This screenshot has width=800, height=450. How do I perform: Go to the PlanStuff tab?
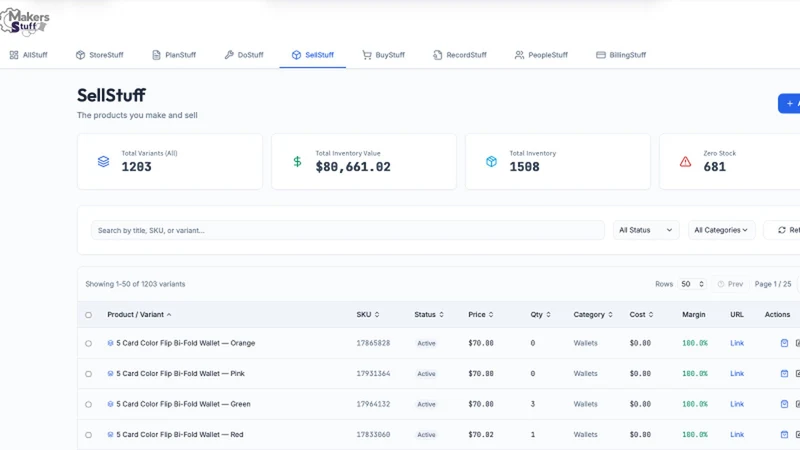tap(174, 55)
